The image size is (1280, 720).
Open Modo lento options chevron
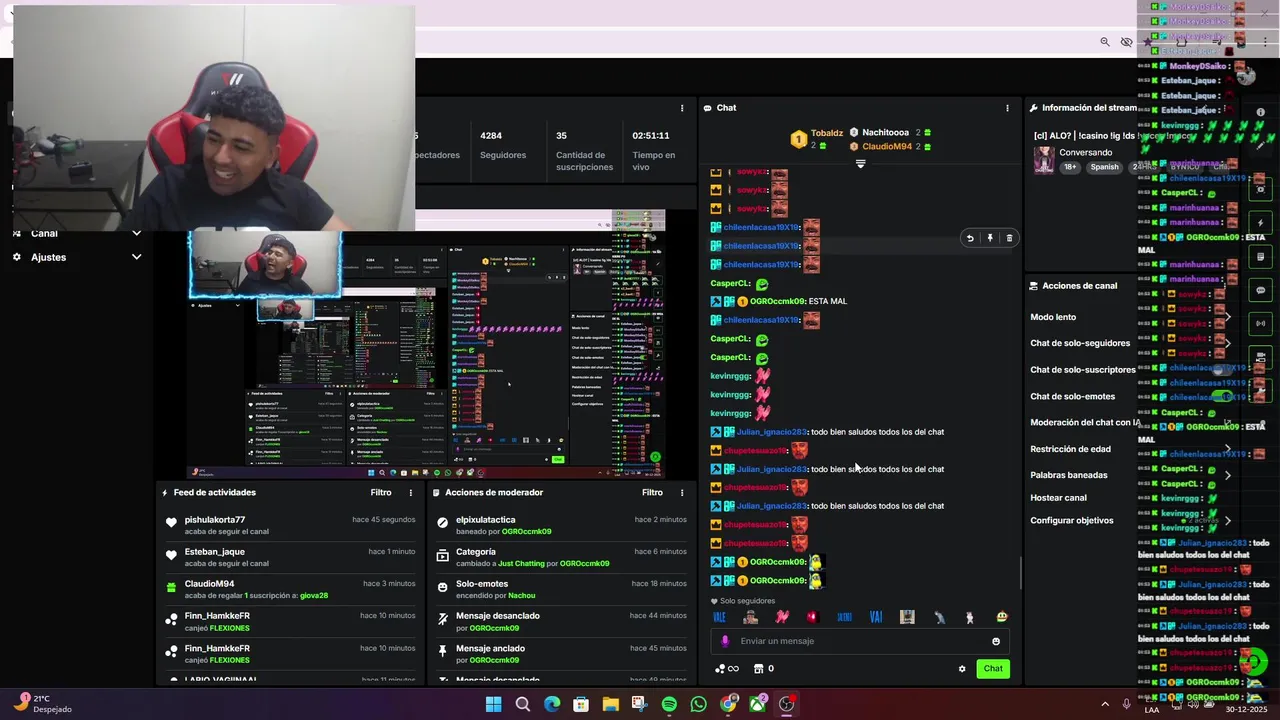click(1228, 317)
